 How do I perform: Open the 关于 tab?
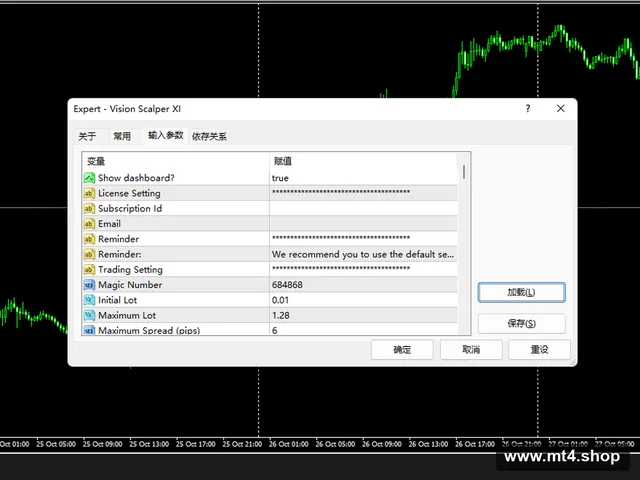tap(87, 136)
